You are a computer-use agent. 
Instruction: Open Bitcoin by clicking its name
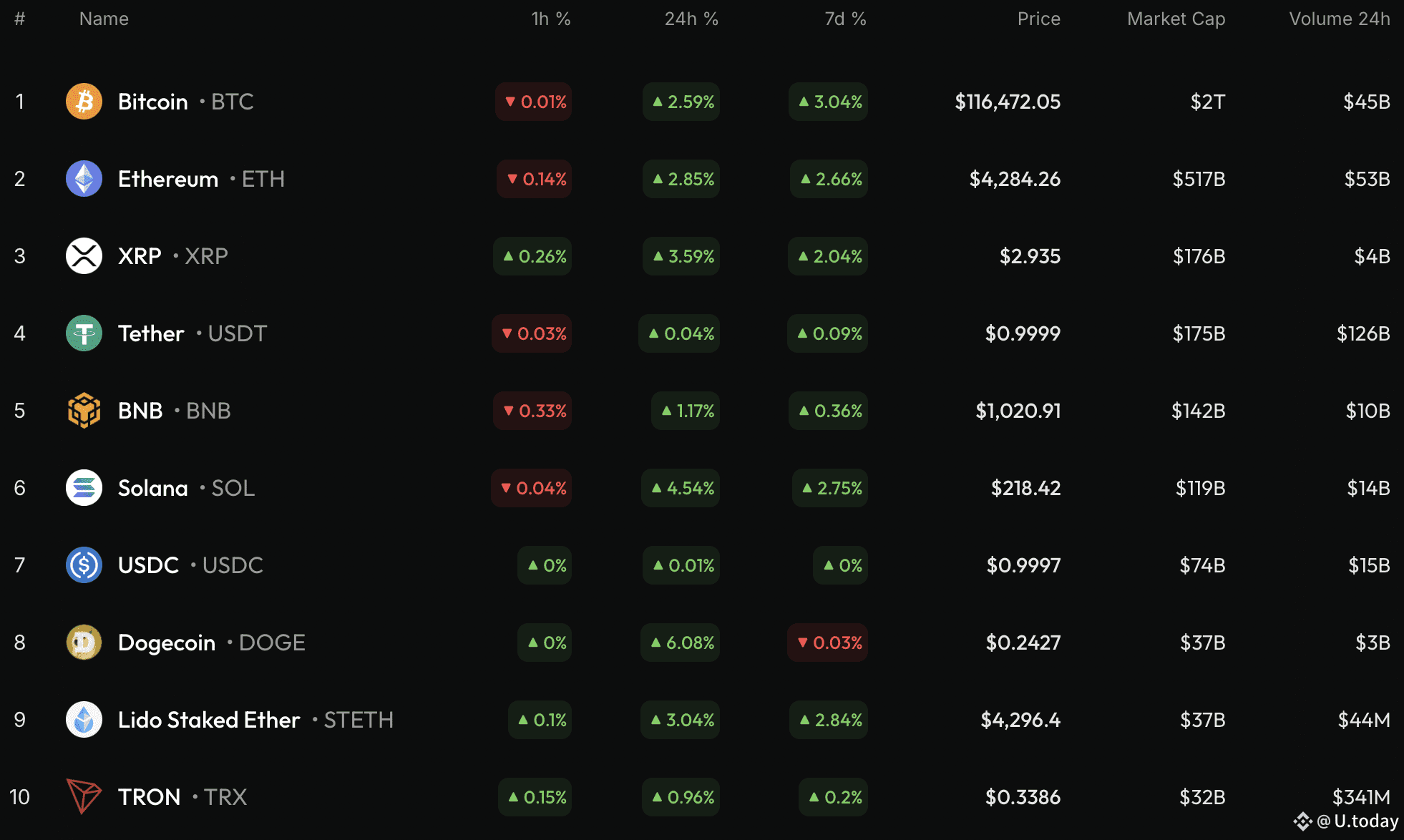(152, 102)
